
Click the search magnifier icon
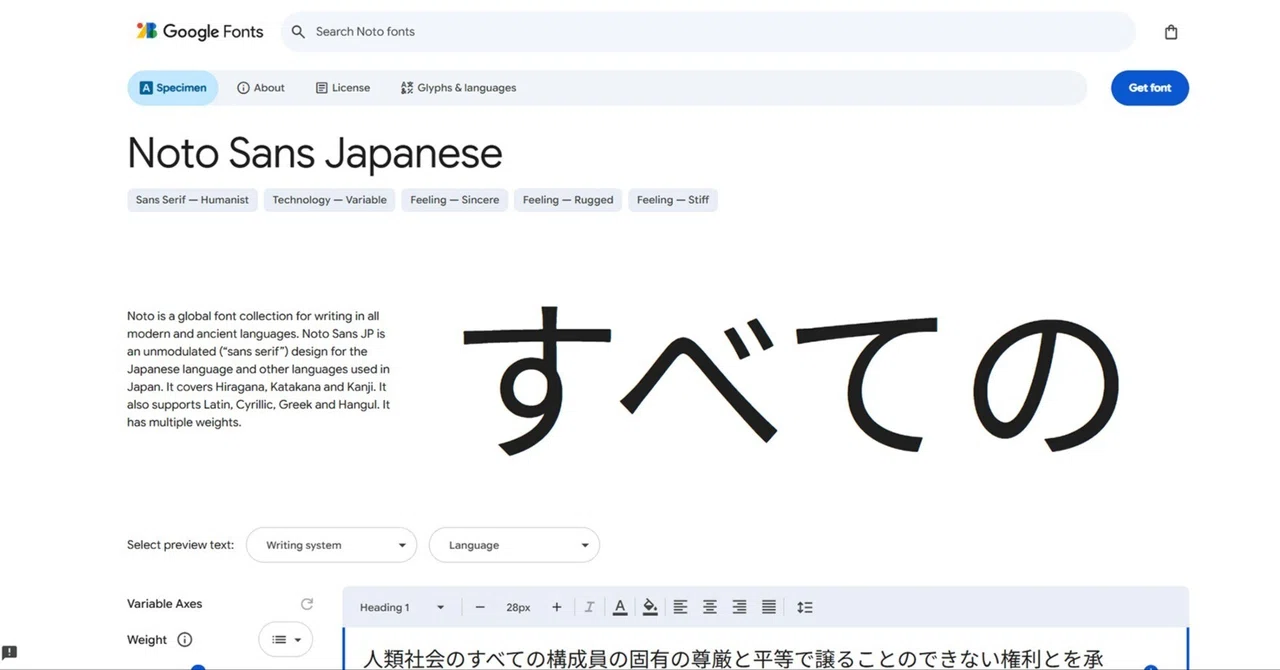[x=298, y=32]
